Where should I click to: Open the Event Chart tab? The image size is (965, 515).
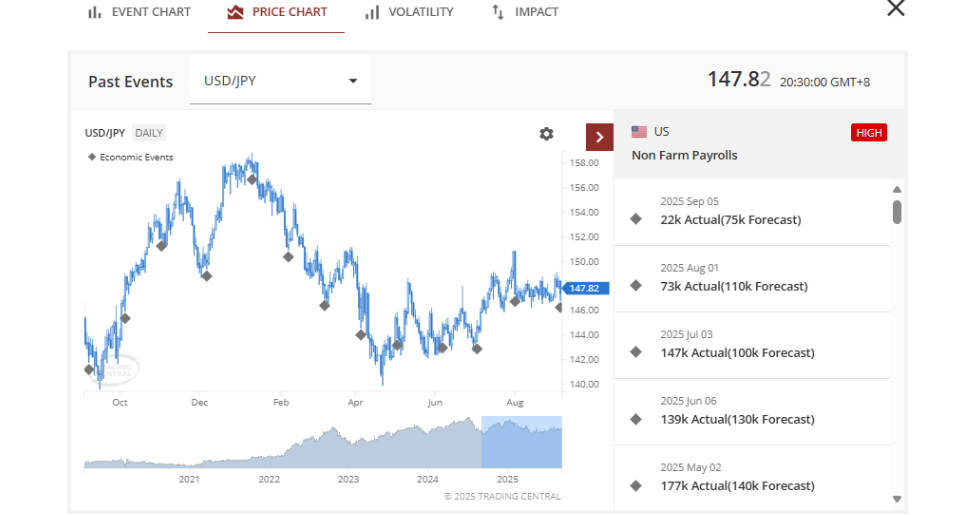tap(139, 12)
